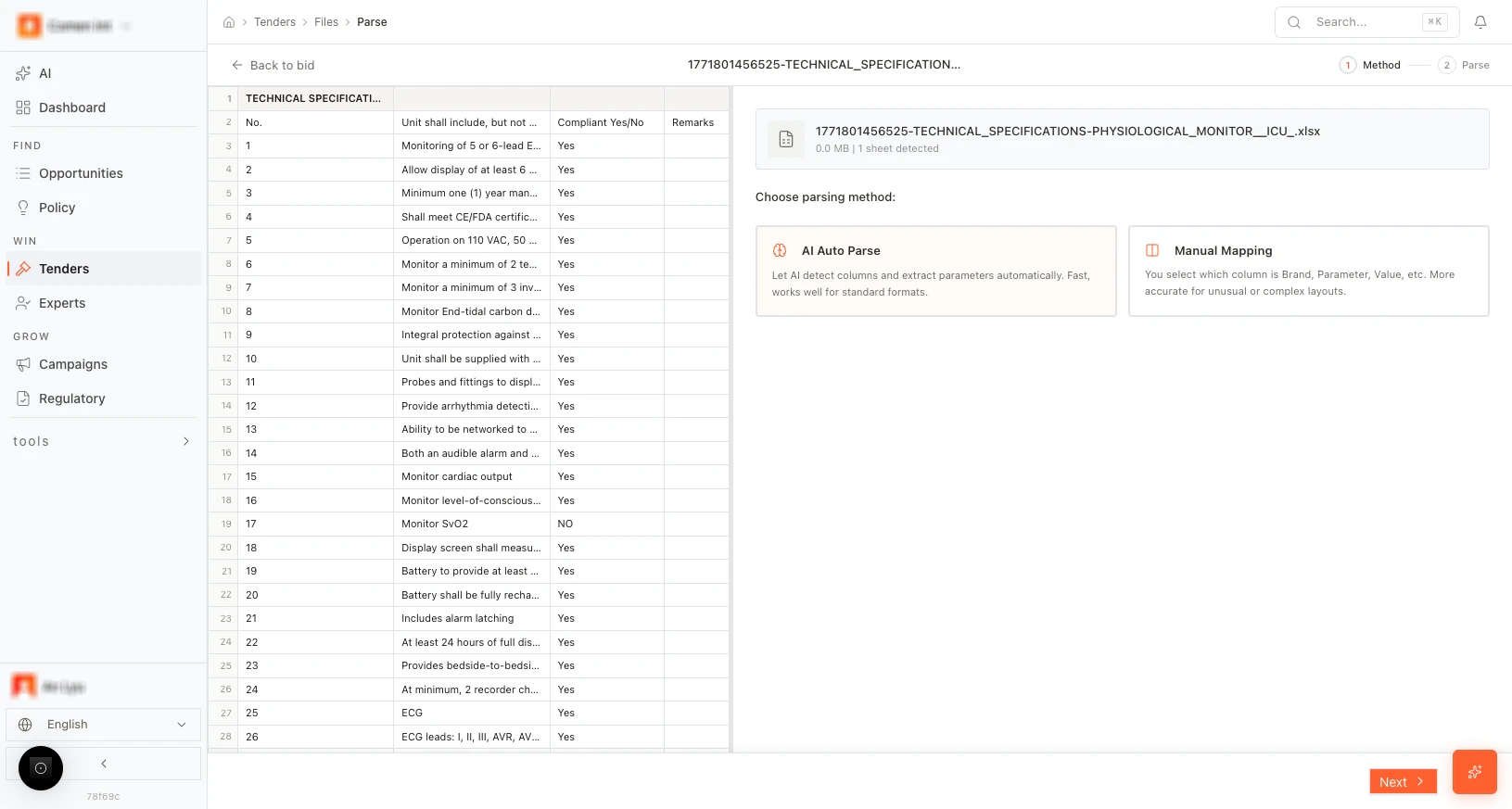Click the Unit shall include, but not cell

472,122
